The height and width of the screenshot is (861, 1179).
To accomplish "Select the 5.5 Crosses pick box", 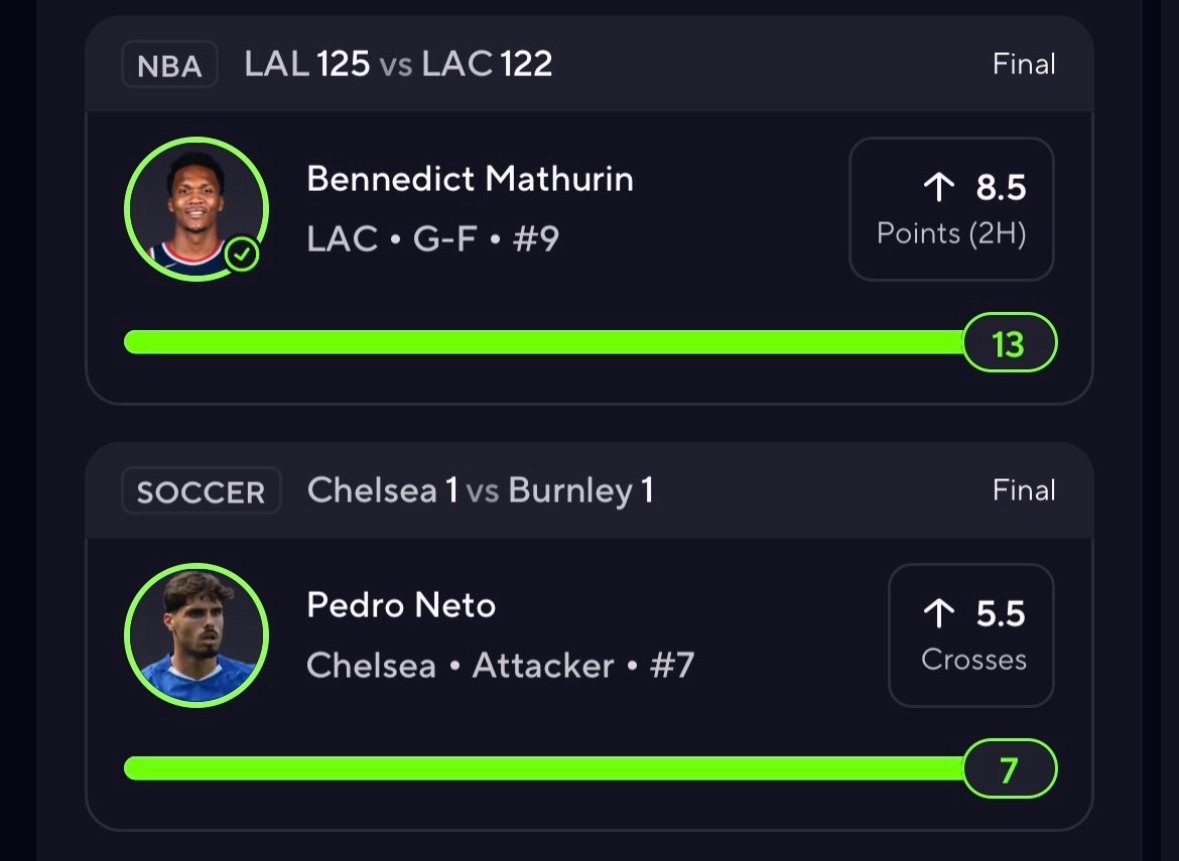I will 971,635.
